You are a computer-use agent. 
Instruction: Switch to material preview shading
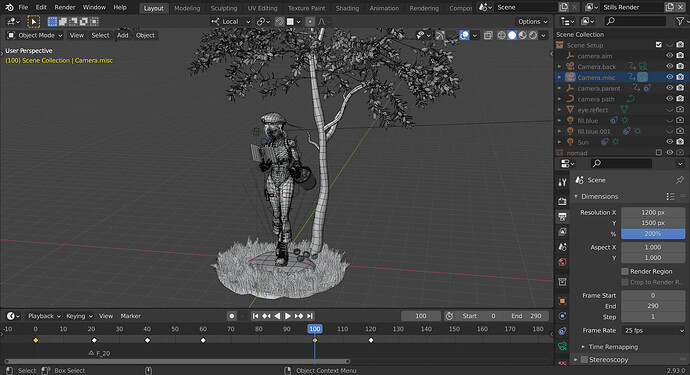[522, 35]
